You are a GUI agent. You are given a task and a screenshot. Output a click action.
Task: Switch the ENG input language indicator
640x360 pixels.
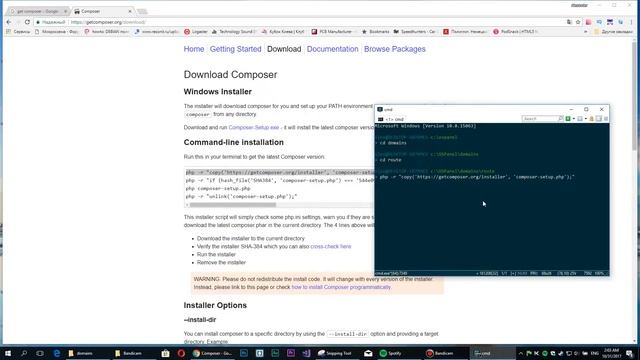pos(595,353)
